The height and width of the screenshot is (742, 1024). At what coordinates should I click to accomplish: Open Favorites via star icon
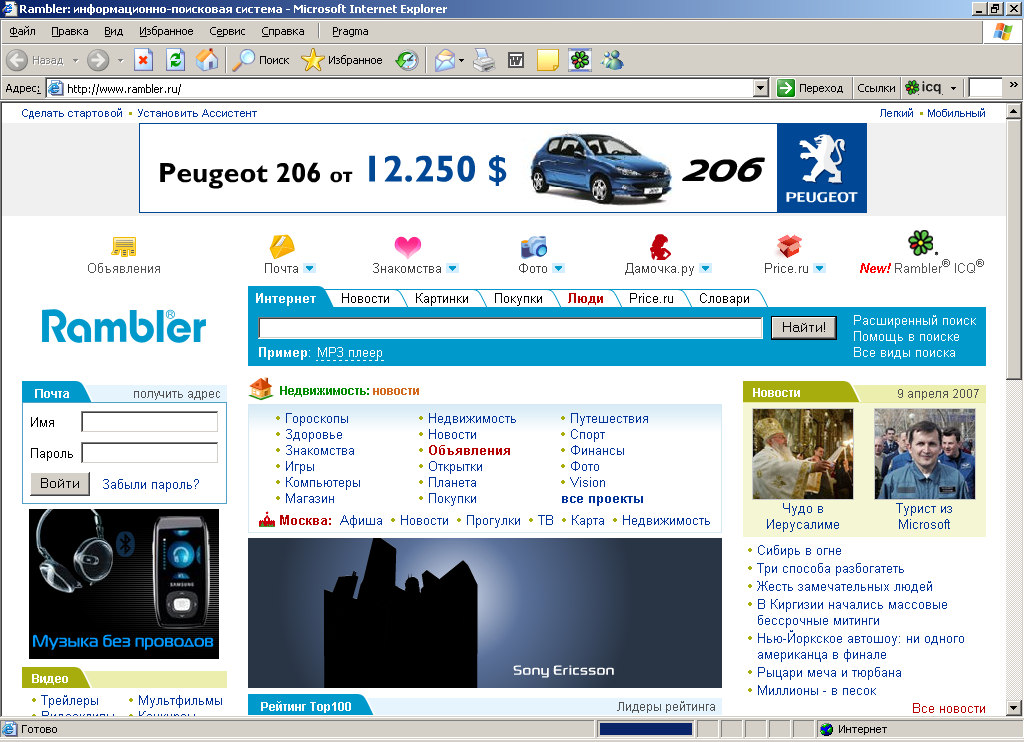[x=312, y=60]
